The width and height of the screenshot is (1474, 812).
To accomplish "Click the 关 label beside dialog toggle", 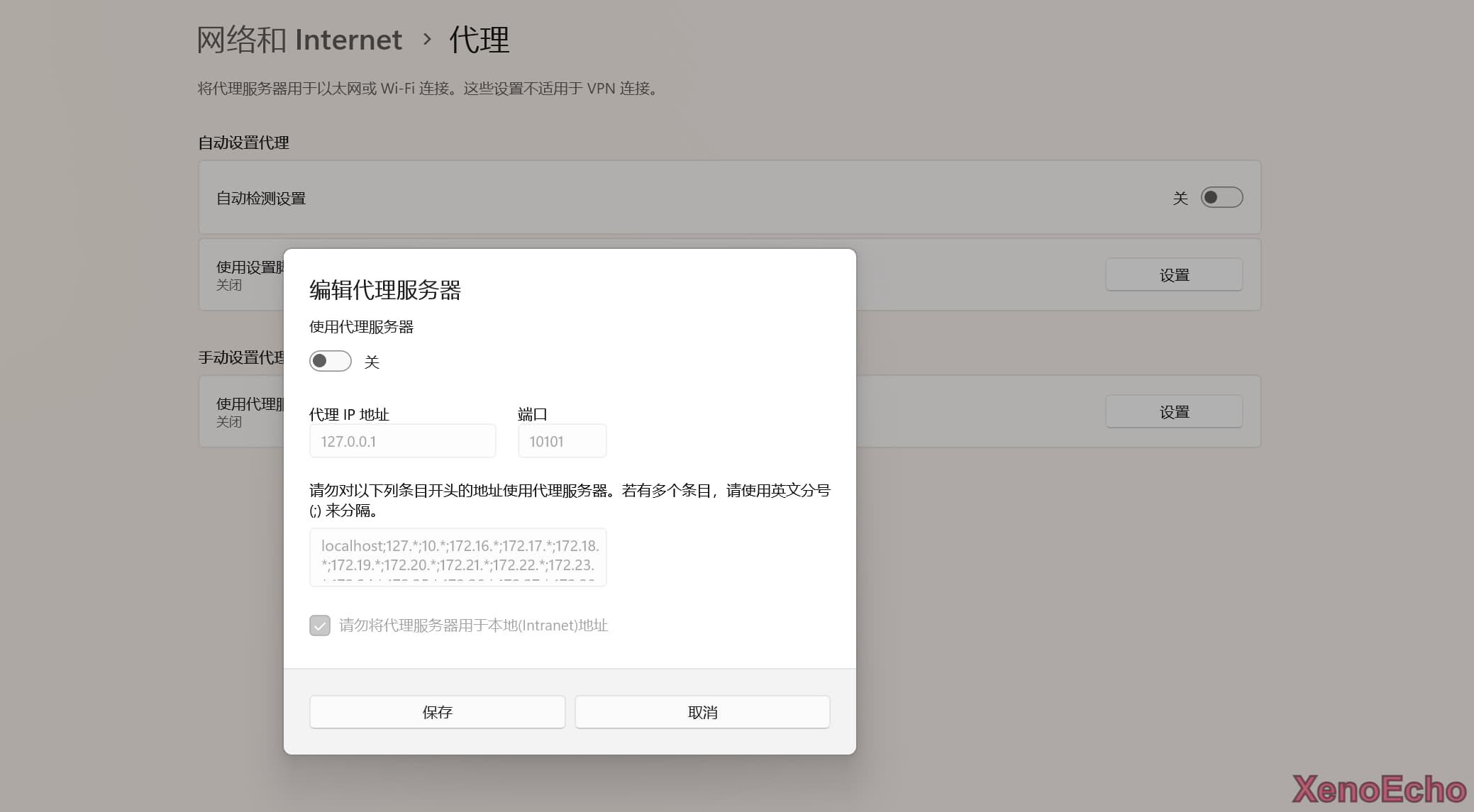I will pyautogui.click(x=372, y=362).
